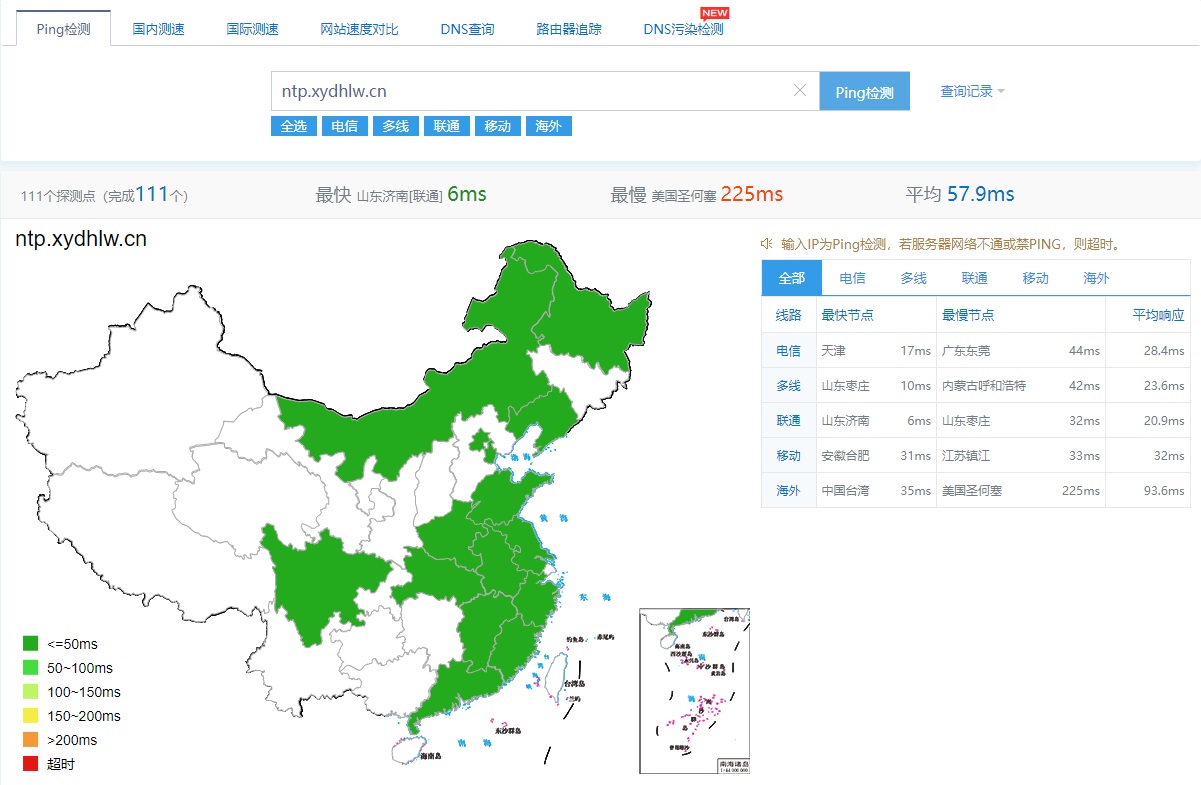Open the DNS污染检测 tab
This screenshot has height=785, width=1201.
pos(683,29)
